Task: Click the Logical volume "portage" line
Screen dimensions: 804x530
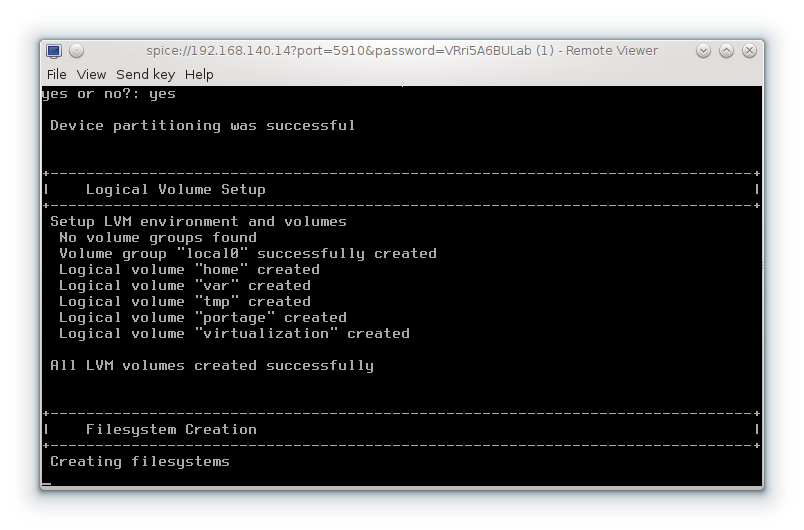Action: 203,317
